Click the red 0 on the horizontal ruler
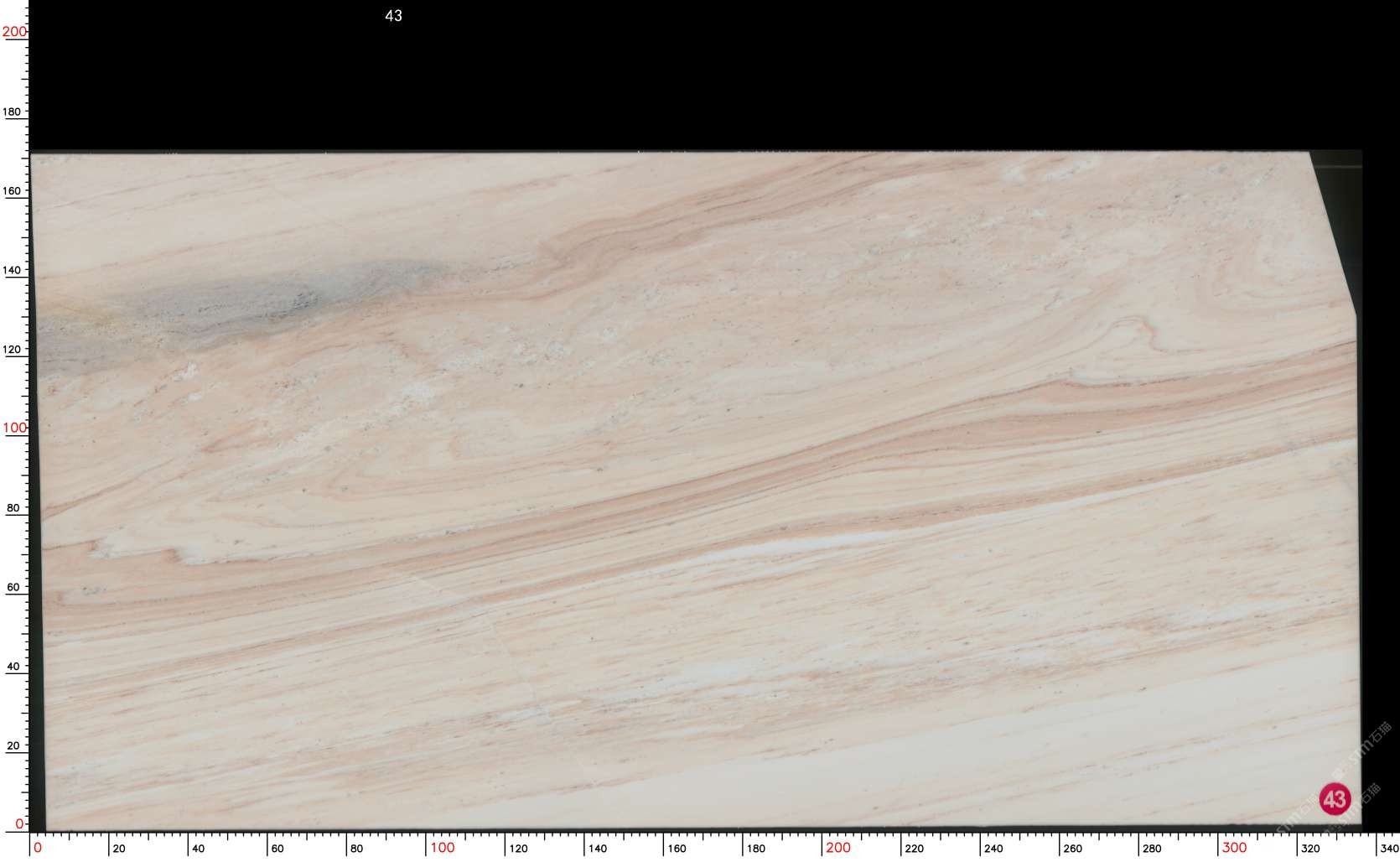1400x862 pixels. pyautogui.click(x=38, y=848)
